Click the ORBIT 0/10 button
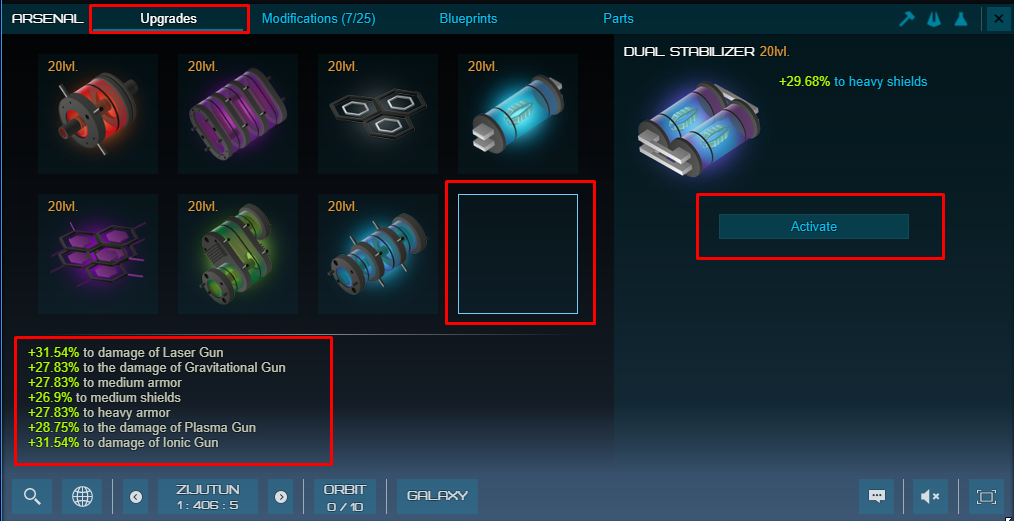1014x521 pixels. click(345, 496)
